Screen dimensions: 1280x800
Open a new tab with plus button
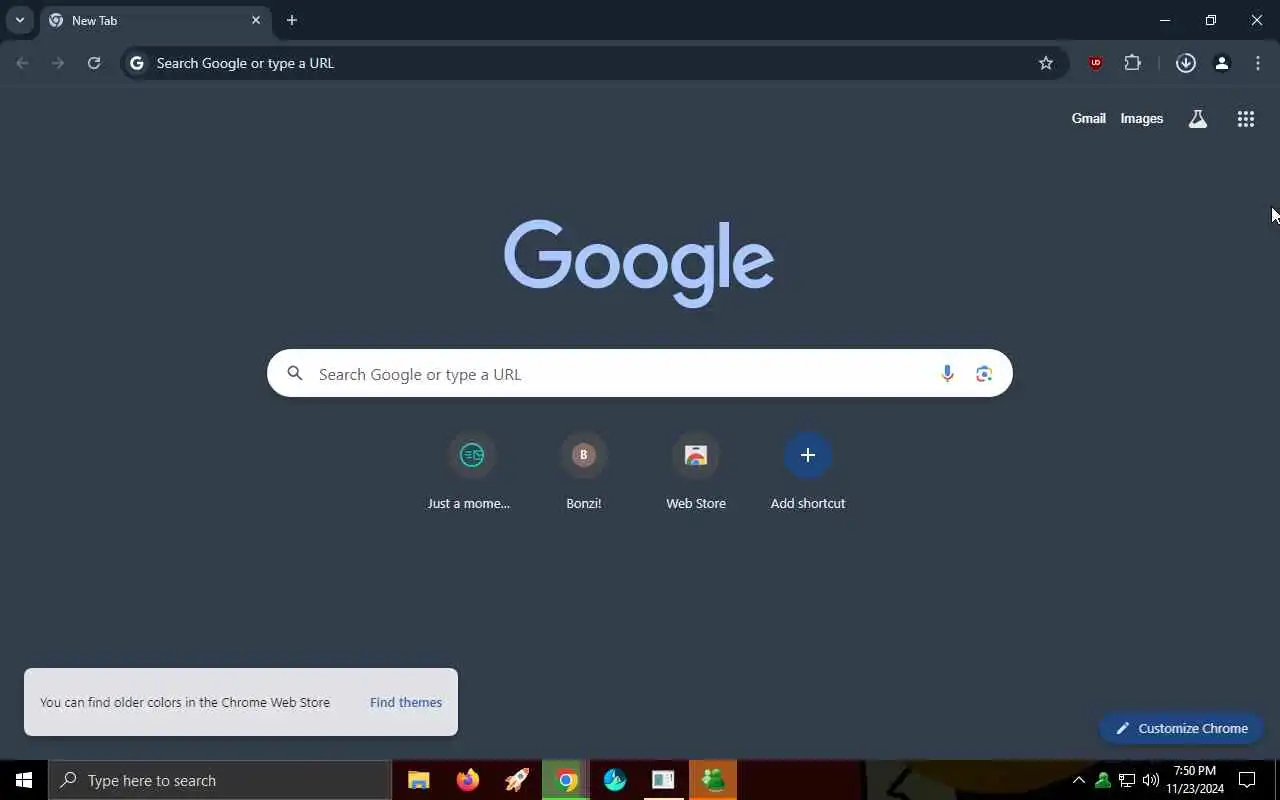click(292, 20)
